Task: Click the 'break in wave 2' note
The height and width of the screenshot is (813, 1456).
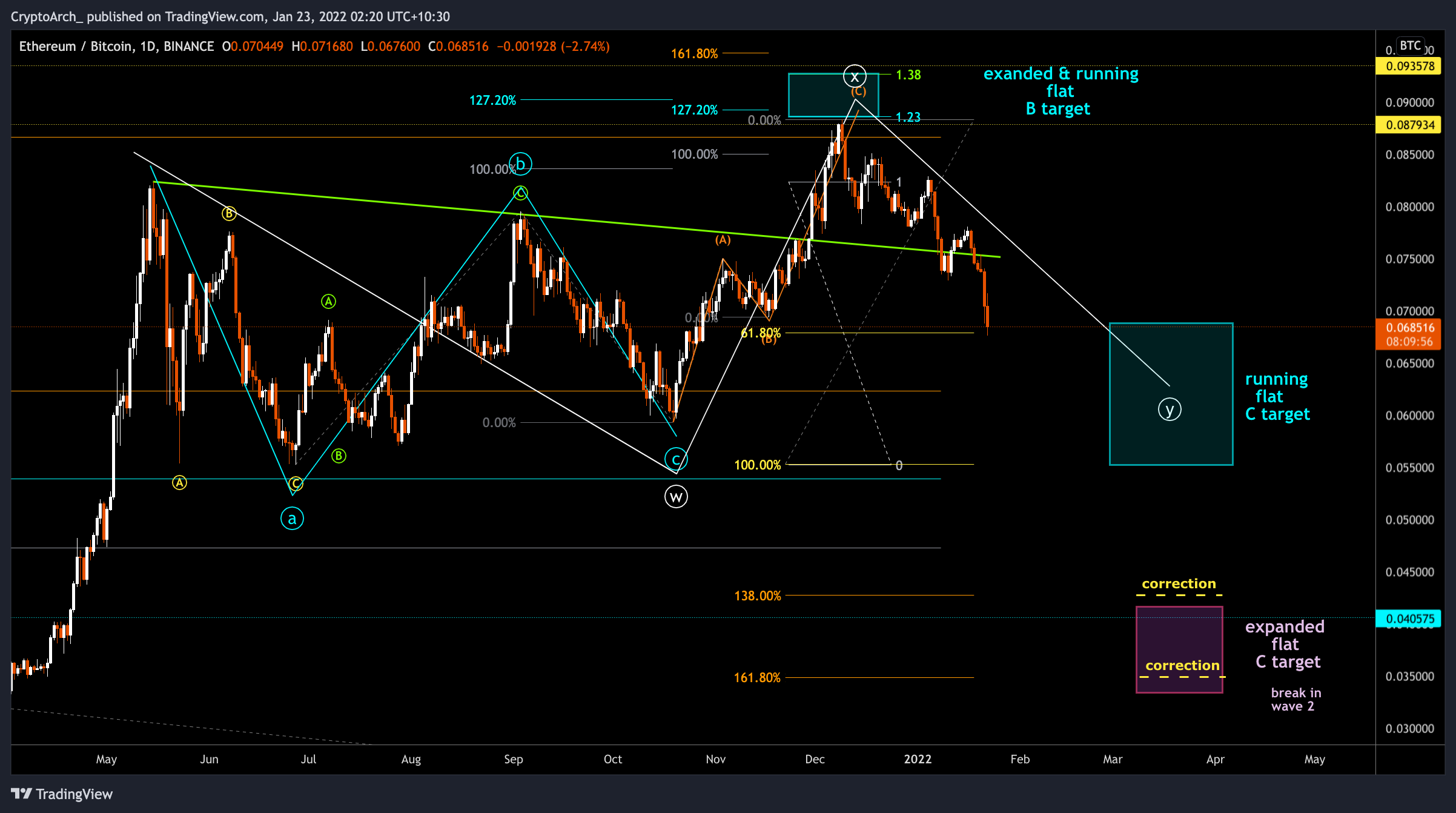Action: click(x=1296, y=699)
